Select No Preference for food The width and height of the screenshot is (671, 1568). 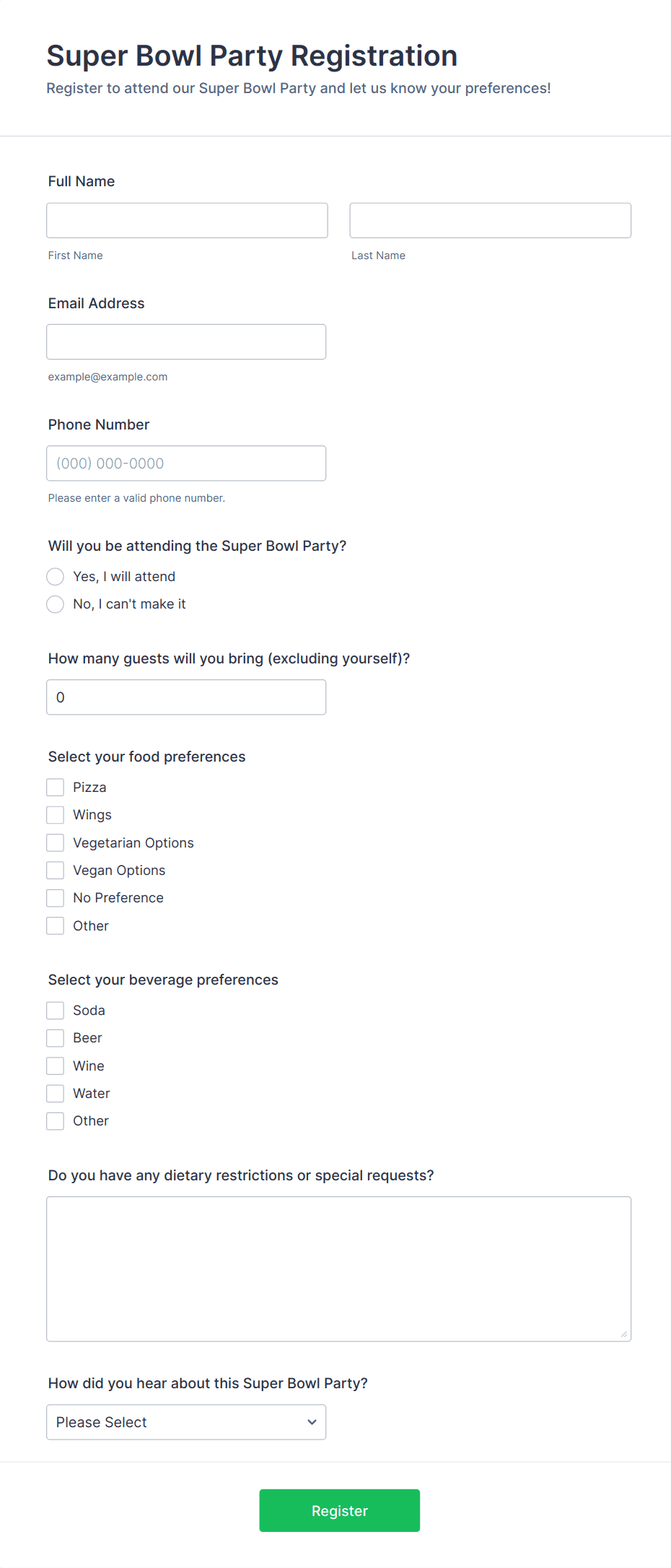point(55,897)
